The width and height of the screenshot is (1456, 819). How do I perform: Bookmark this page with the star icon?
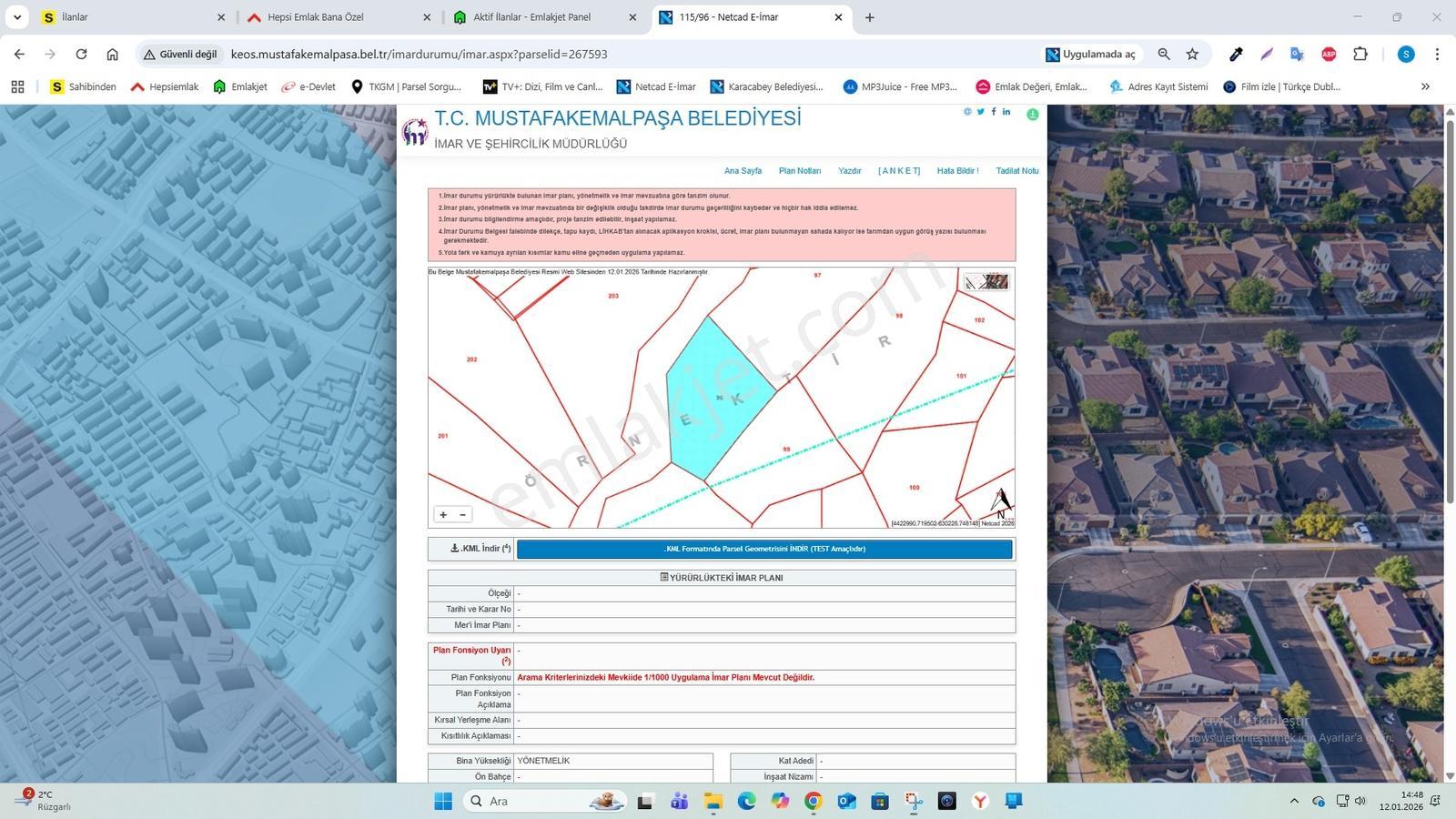(1192, 55)
